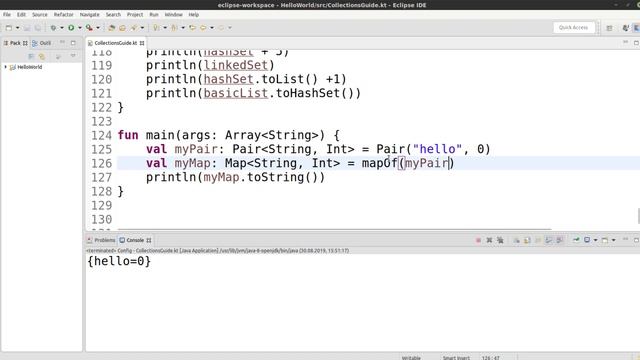The width and height of the screenshot is (640, 360).
Task: Open the Search menu
Action: tap(113, 14)
